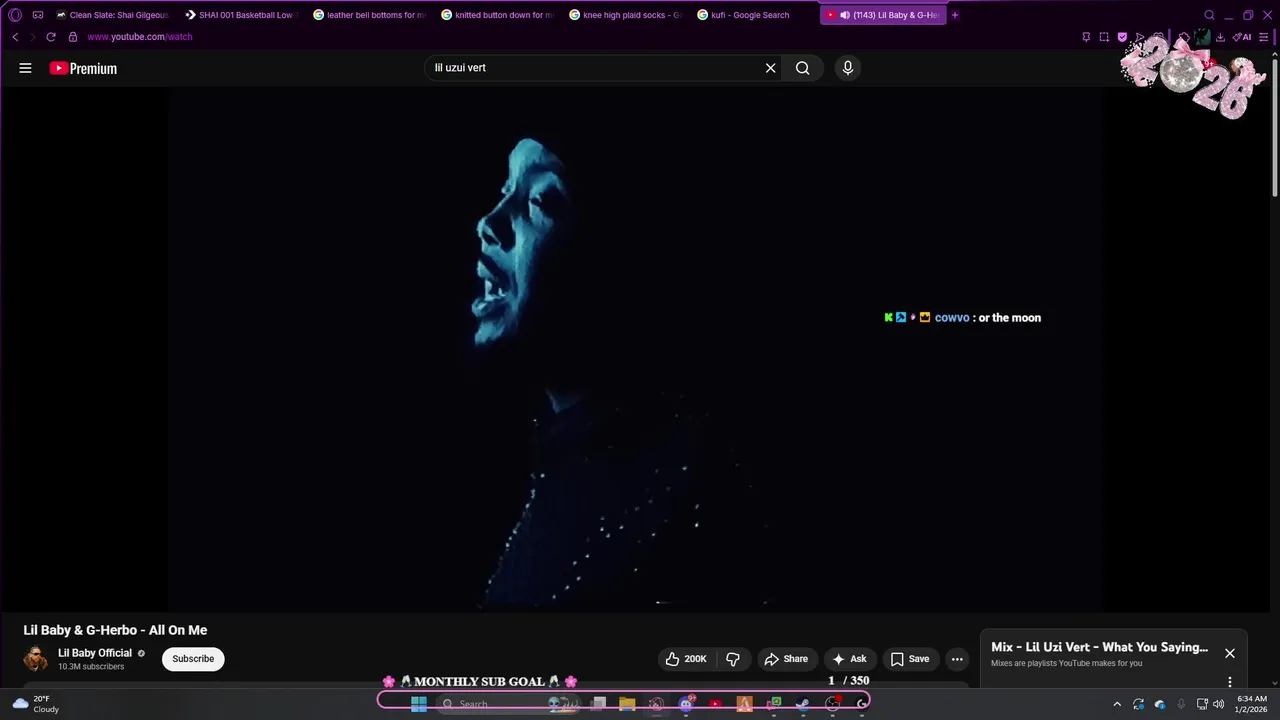
Task: Clear the YouTube search box text
Action: [x=770, y=68]
